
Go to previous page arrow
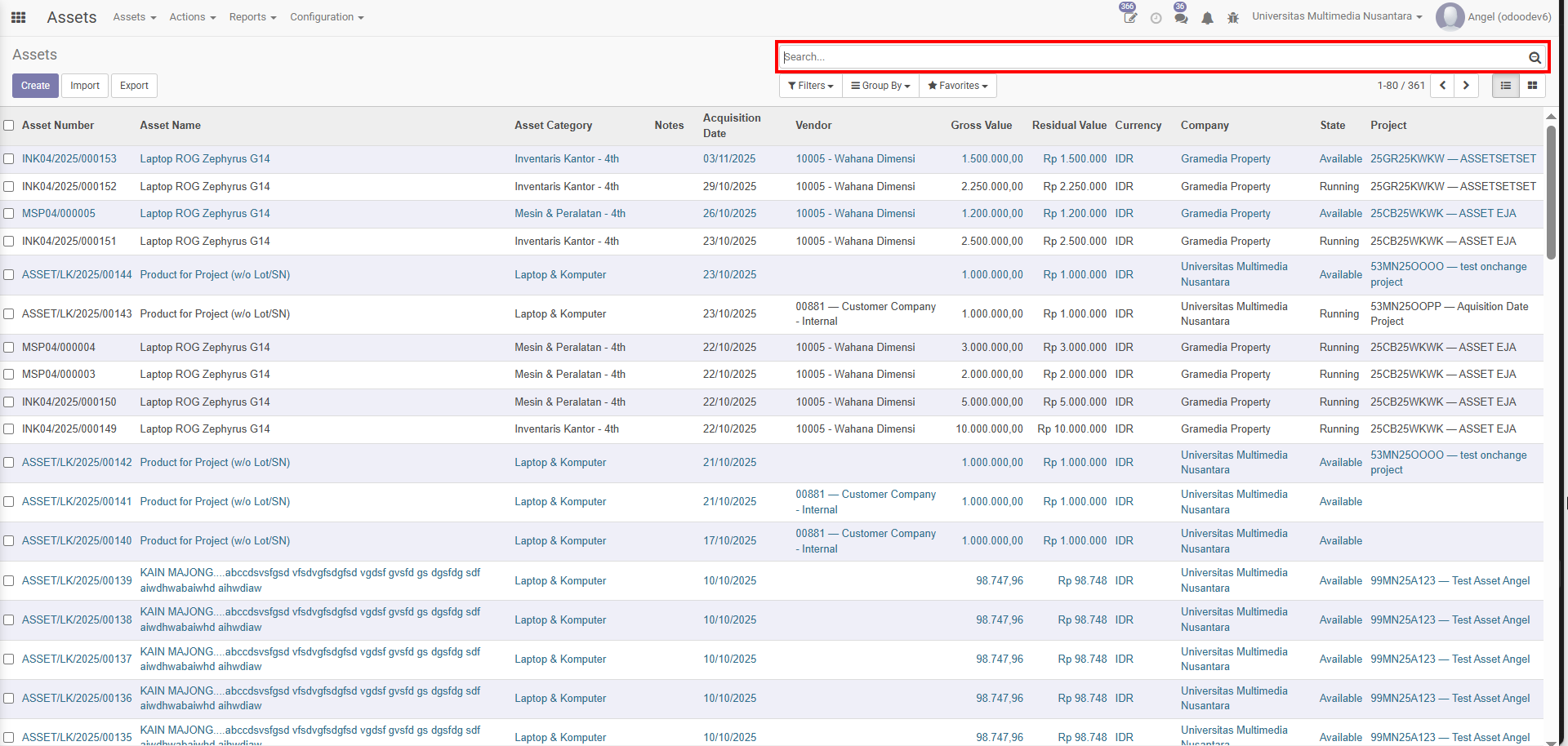pyautogui.click(x=1442, y=86)
